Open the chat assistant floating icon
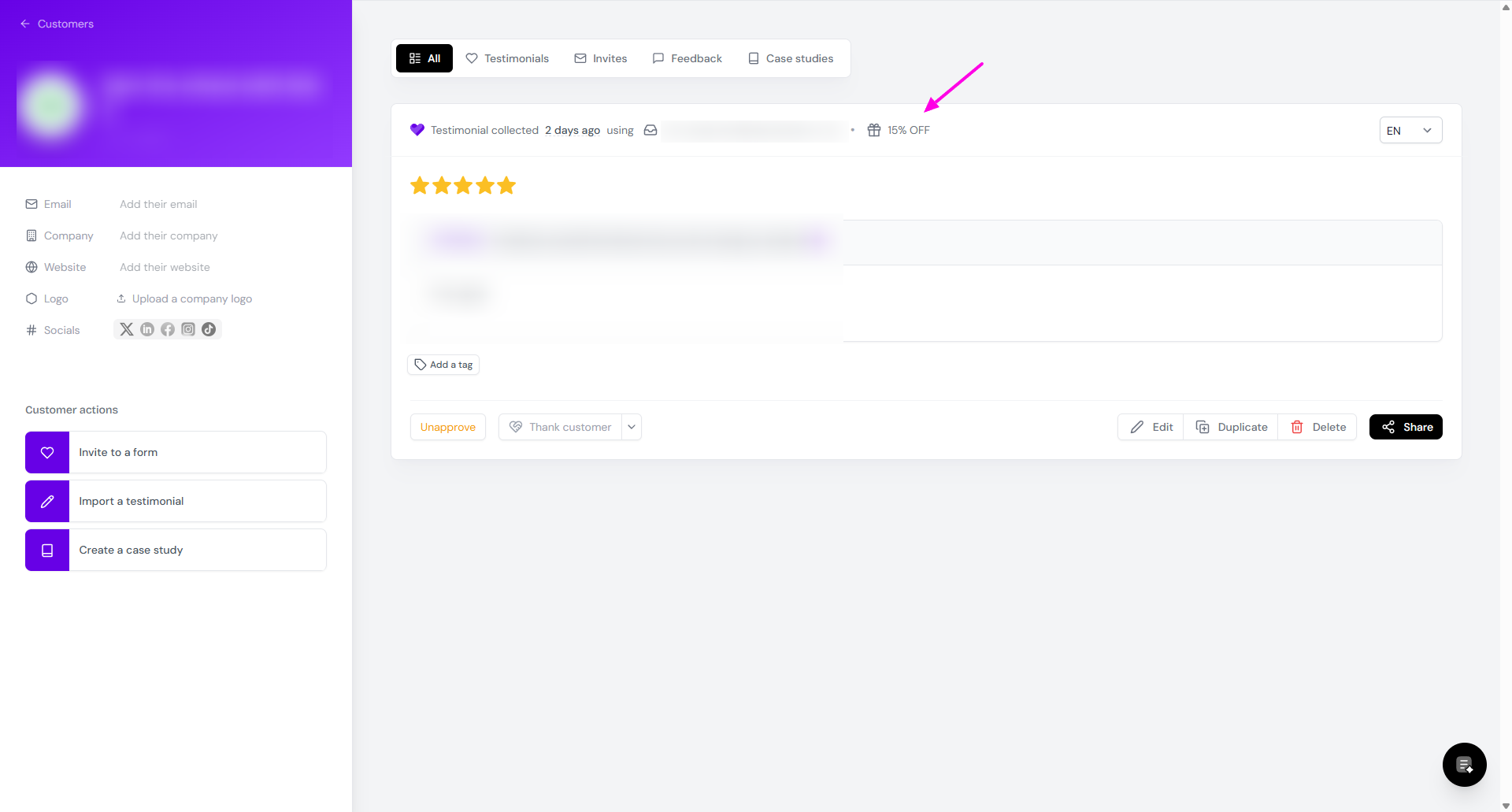1512x812 pixels. coord(1464,764)
